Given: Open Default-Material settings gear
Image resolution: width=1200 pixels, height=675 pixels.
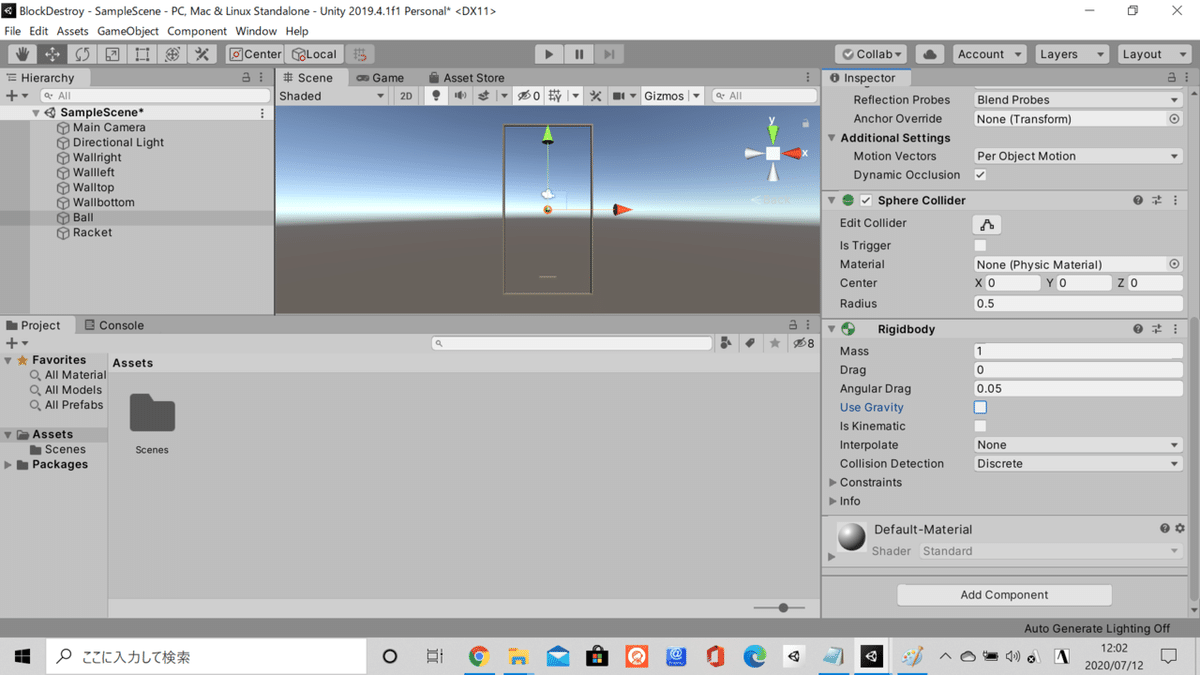Looking at the screenshot, I should (x=1180, y=528).
